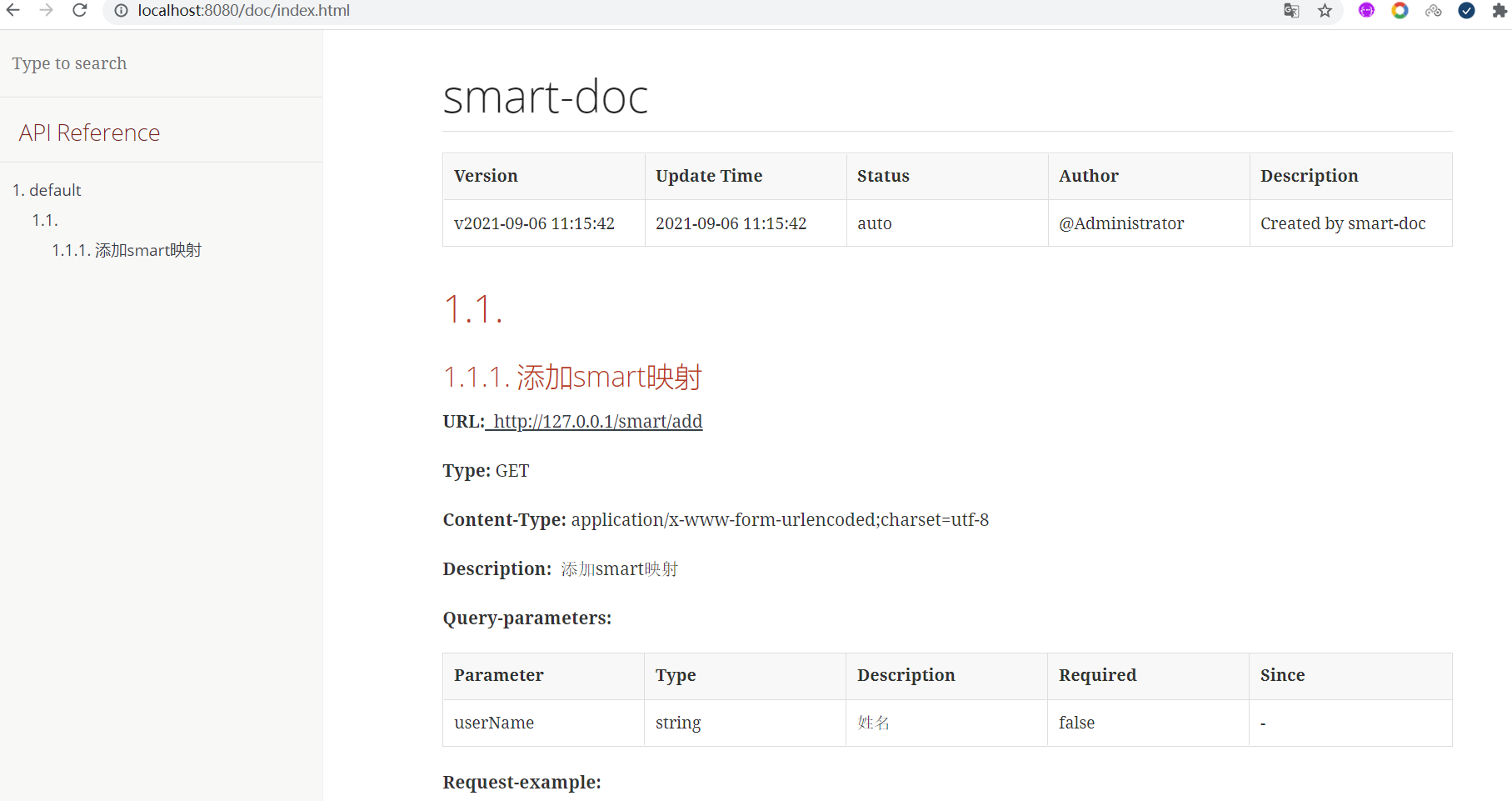
Task: Click the 'Request-example:' label
Action: [521, 783]
